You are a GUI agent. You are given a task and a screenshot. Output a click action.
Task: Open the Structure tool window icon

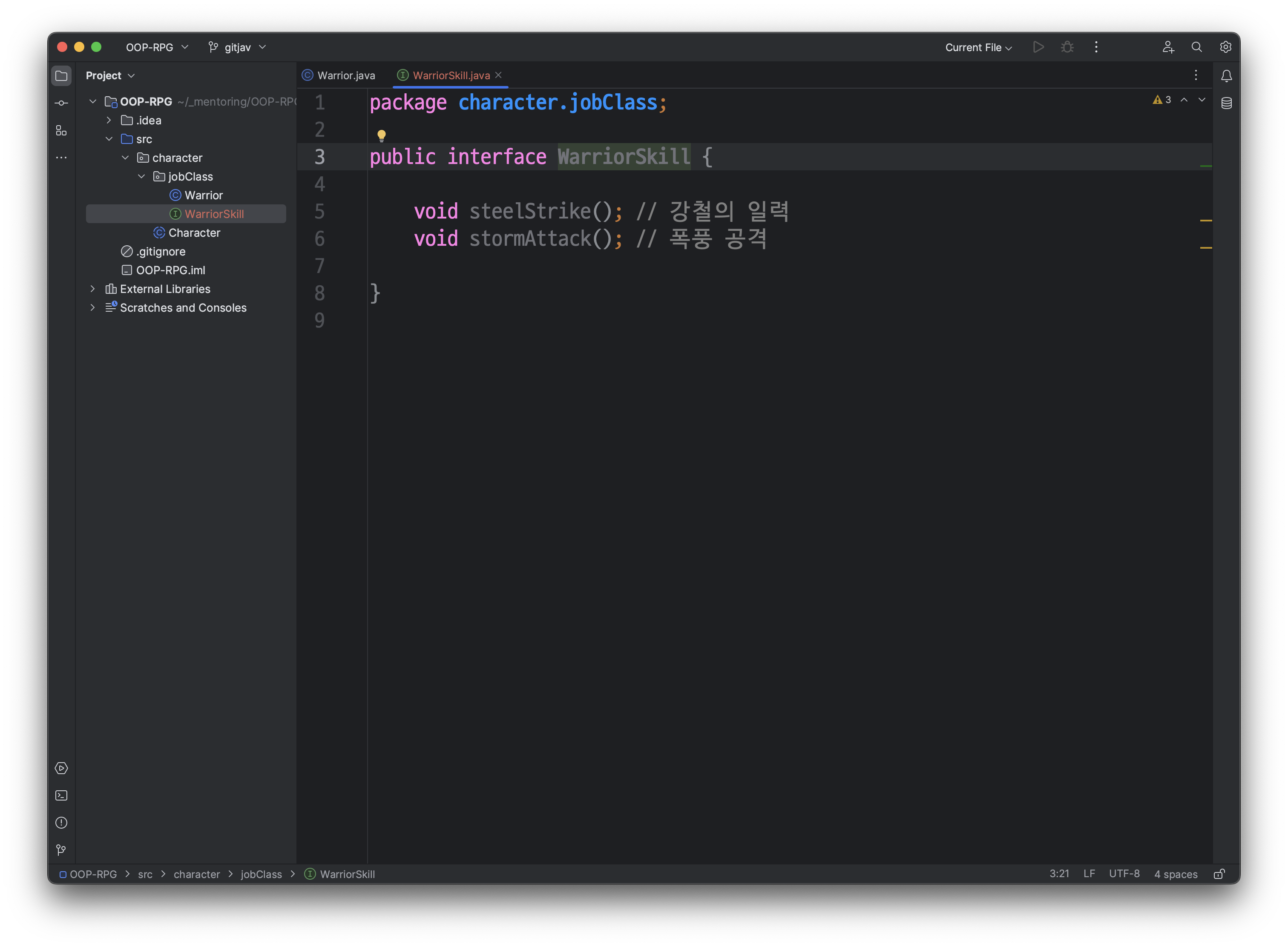pyautogui.click(x=61, y=131)
